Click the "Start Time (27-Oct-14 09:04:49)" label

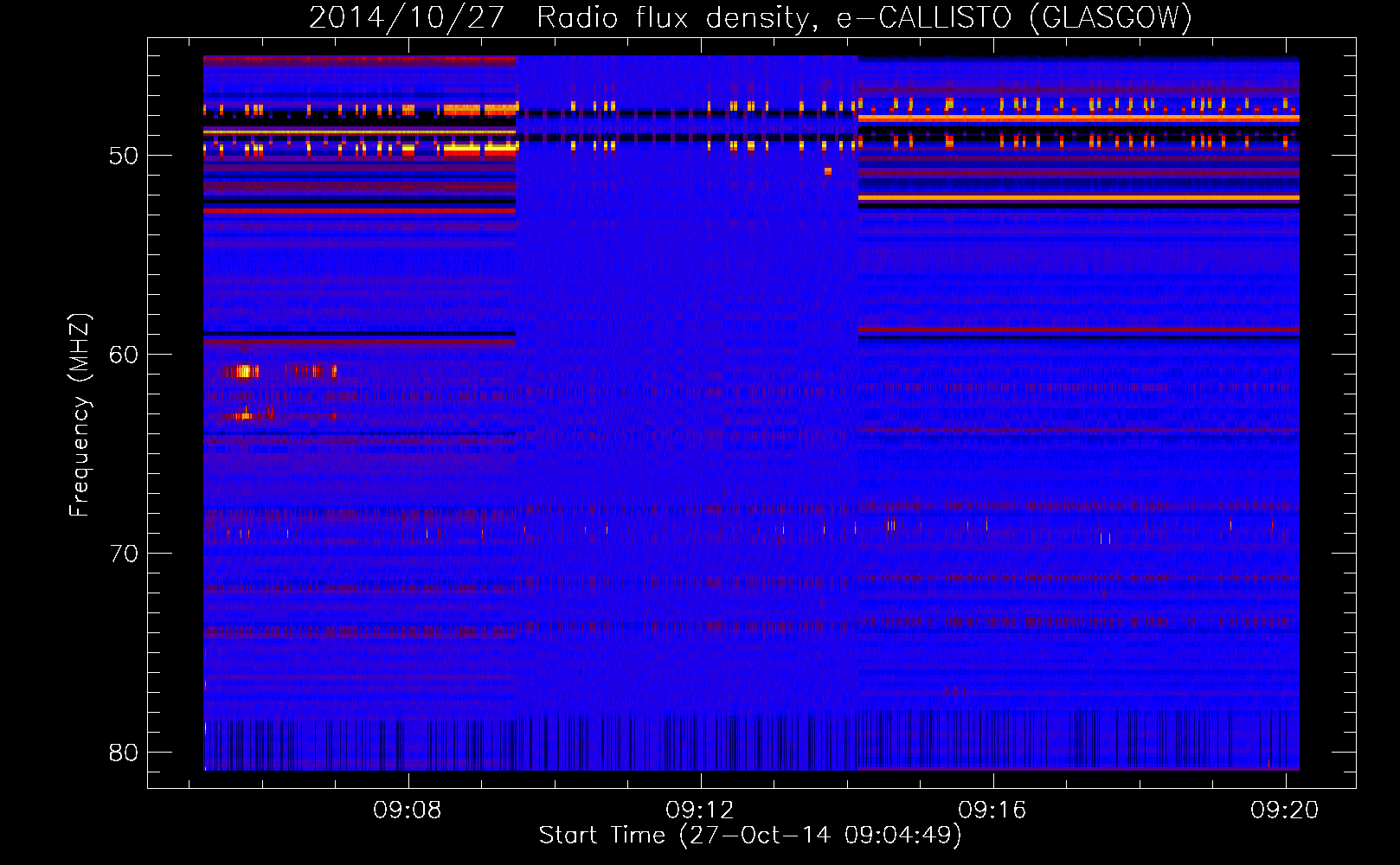click(x=750, y=836)
